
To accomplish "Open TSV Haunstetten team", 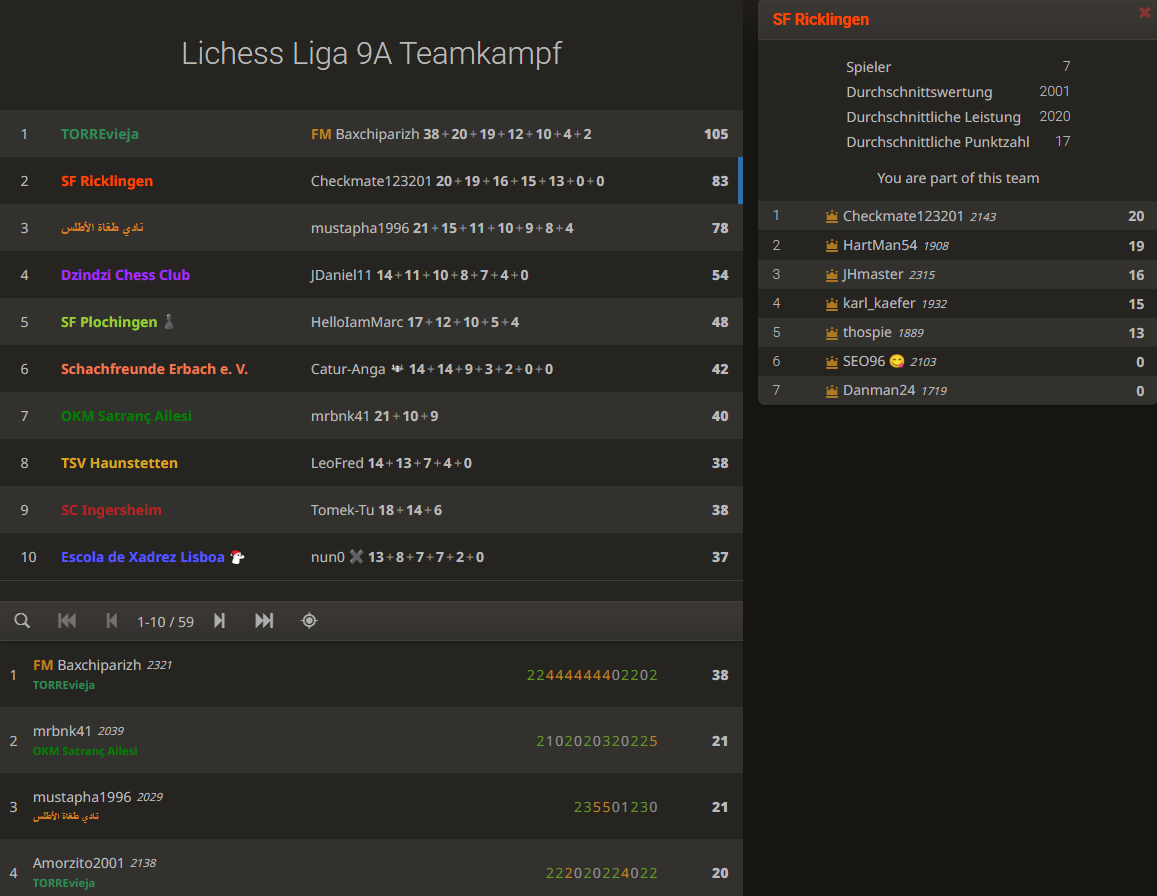I will coord(119,463).
